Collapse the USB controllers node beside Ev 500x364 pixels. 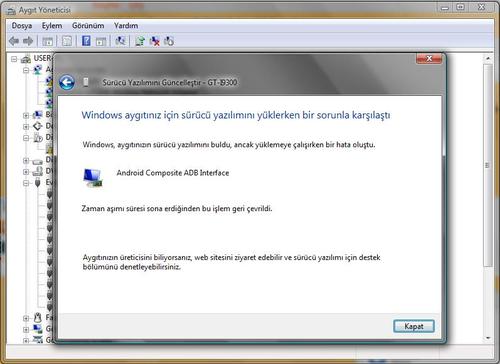point(26,183)
